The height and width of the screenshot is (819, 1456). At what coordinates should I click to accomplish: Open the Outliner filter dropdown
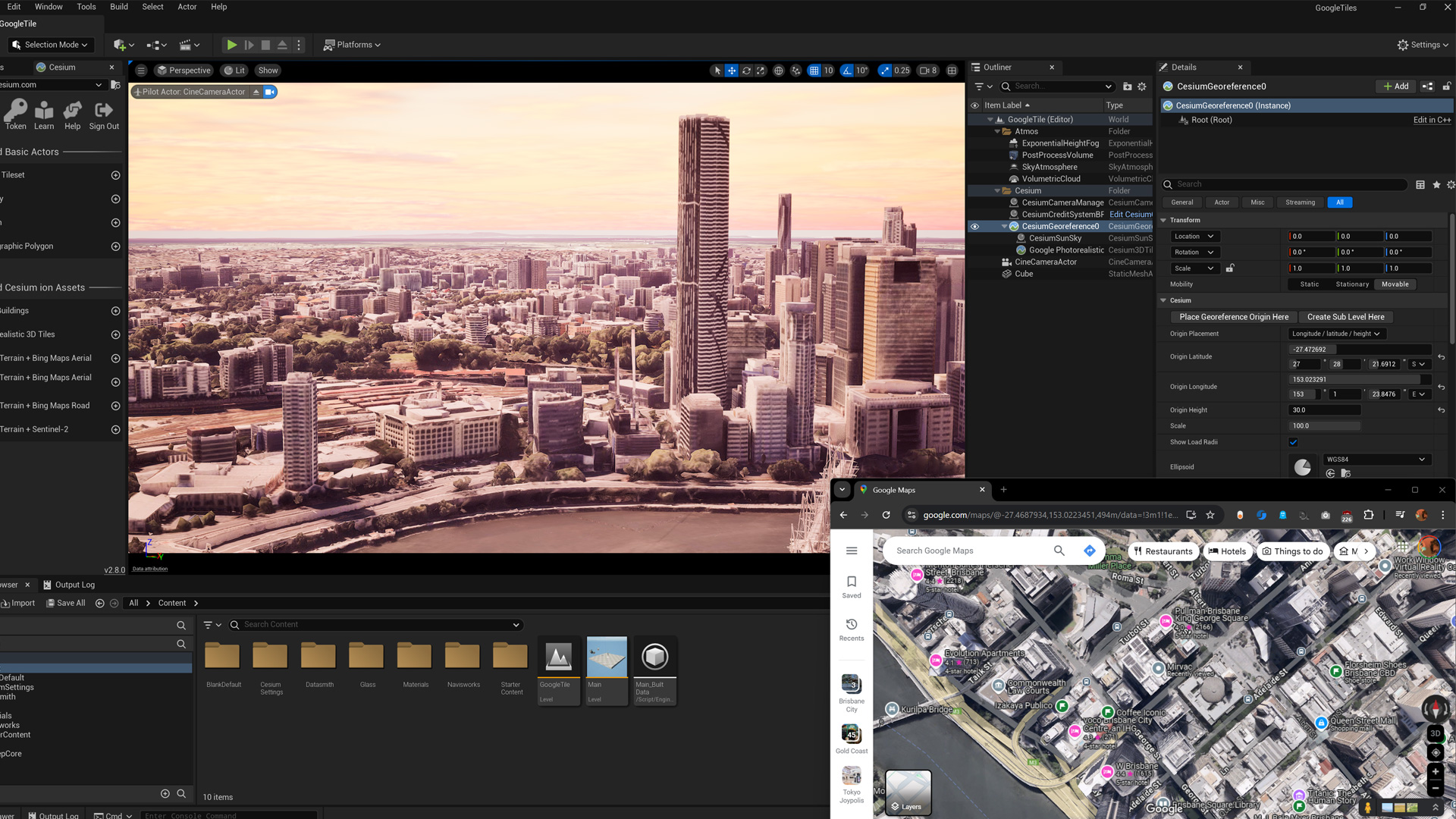tap(983, 86)
